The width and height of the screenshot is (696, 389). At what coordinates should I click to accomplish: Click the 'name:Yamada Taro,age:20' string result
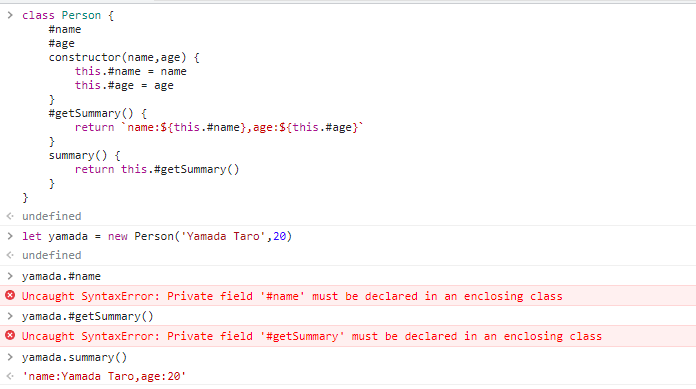(104, 377)
